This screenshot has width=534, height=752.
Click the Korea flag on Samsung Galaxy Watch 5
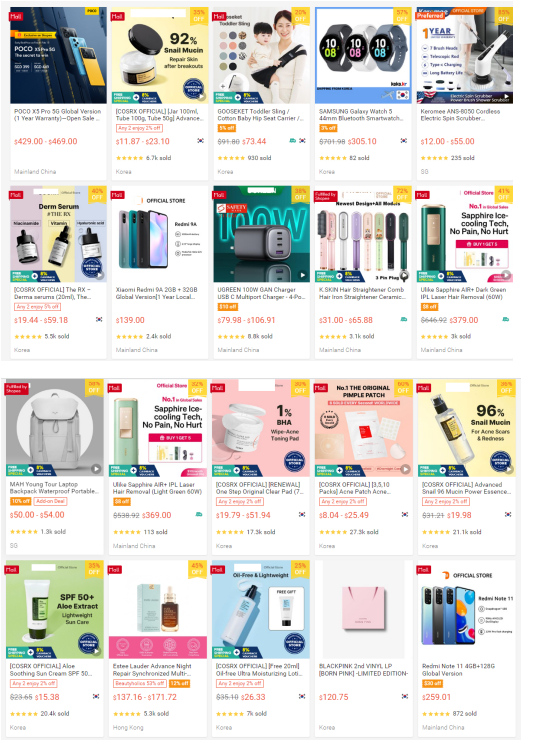click(x=404, y=141)
